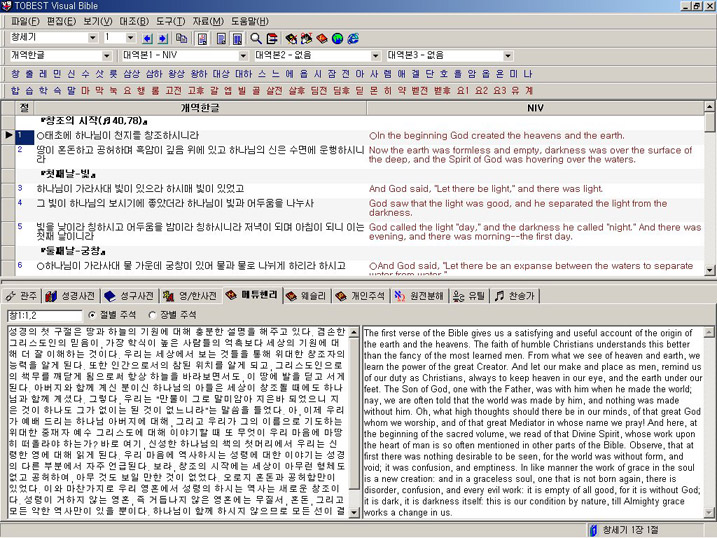
Task: Click the scroll-down arrow of the Bible text pane
Action: pos(709,270)
